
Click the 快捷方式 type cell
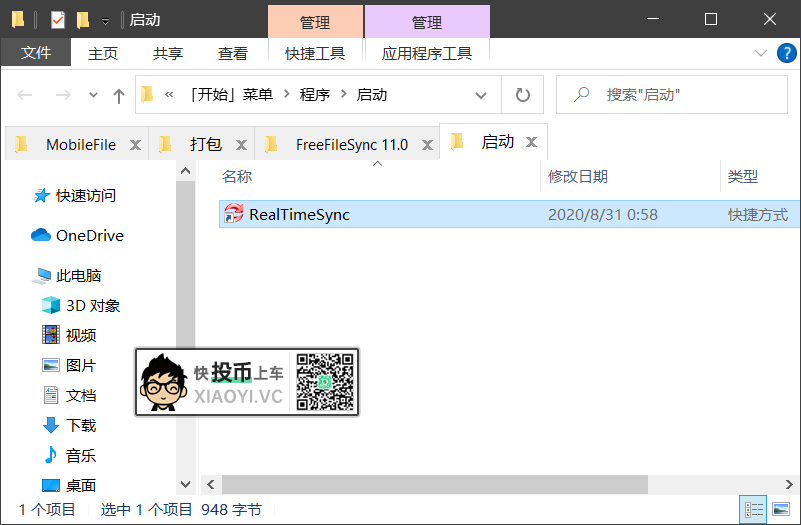point(758,214)
